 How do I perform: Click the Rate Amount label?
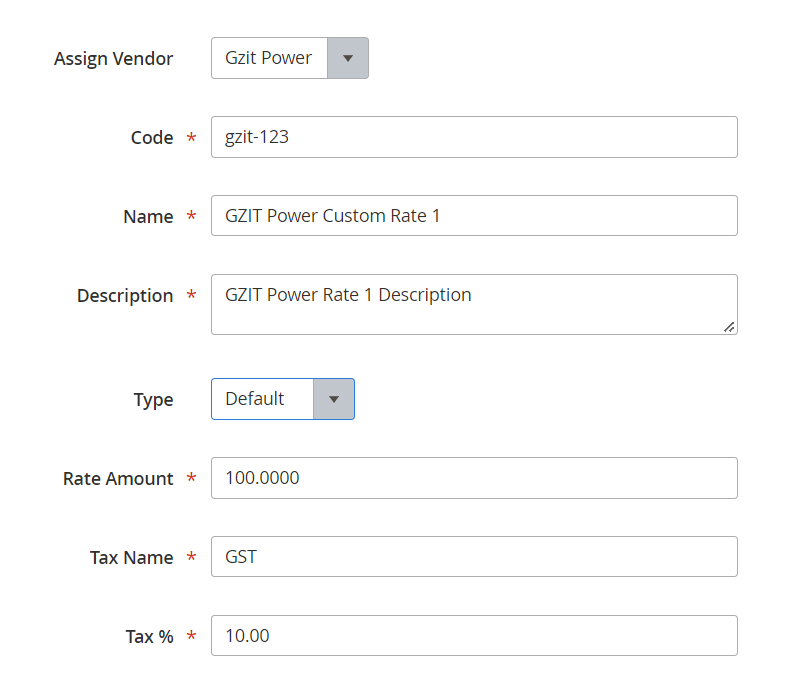[x=118, y=479]
